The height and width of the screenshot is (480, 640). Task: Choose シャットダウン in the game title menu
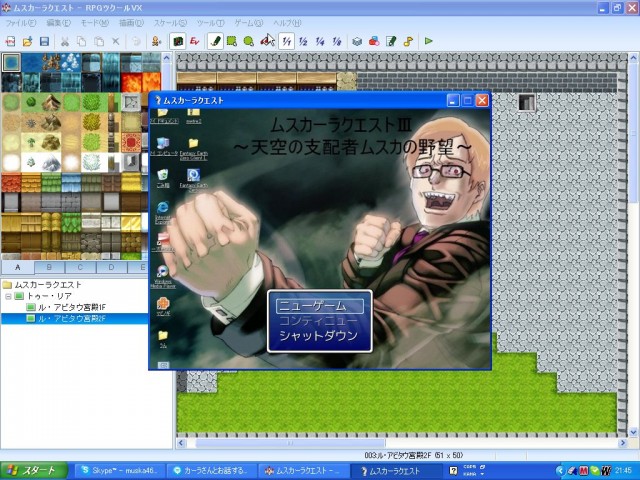coord(320,336)
